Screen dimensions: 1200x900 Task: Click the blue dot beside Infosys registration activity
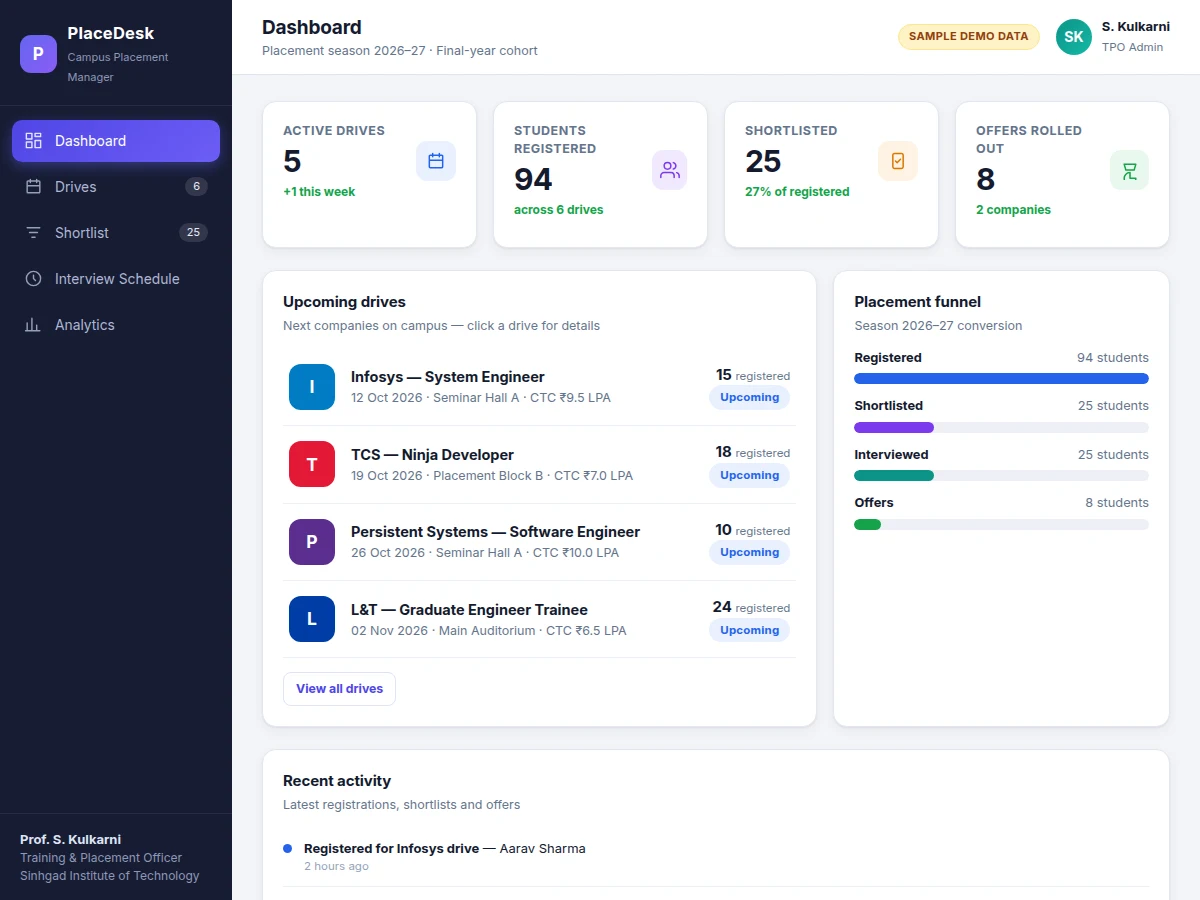click(x=288, y=848)
